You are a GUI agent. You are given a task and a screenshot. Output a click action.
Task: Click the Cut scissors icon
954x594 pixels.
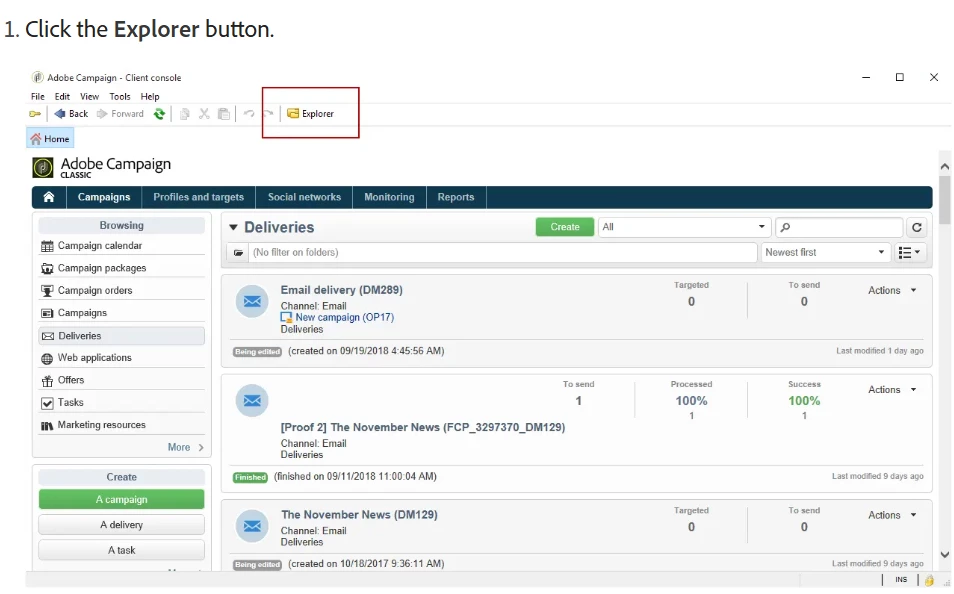click(204, 114)
